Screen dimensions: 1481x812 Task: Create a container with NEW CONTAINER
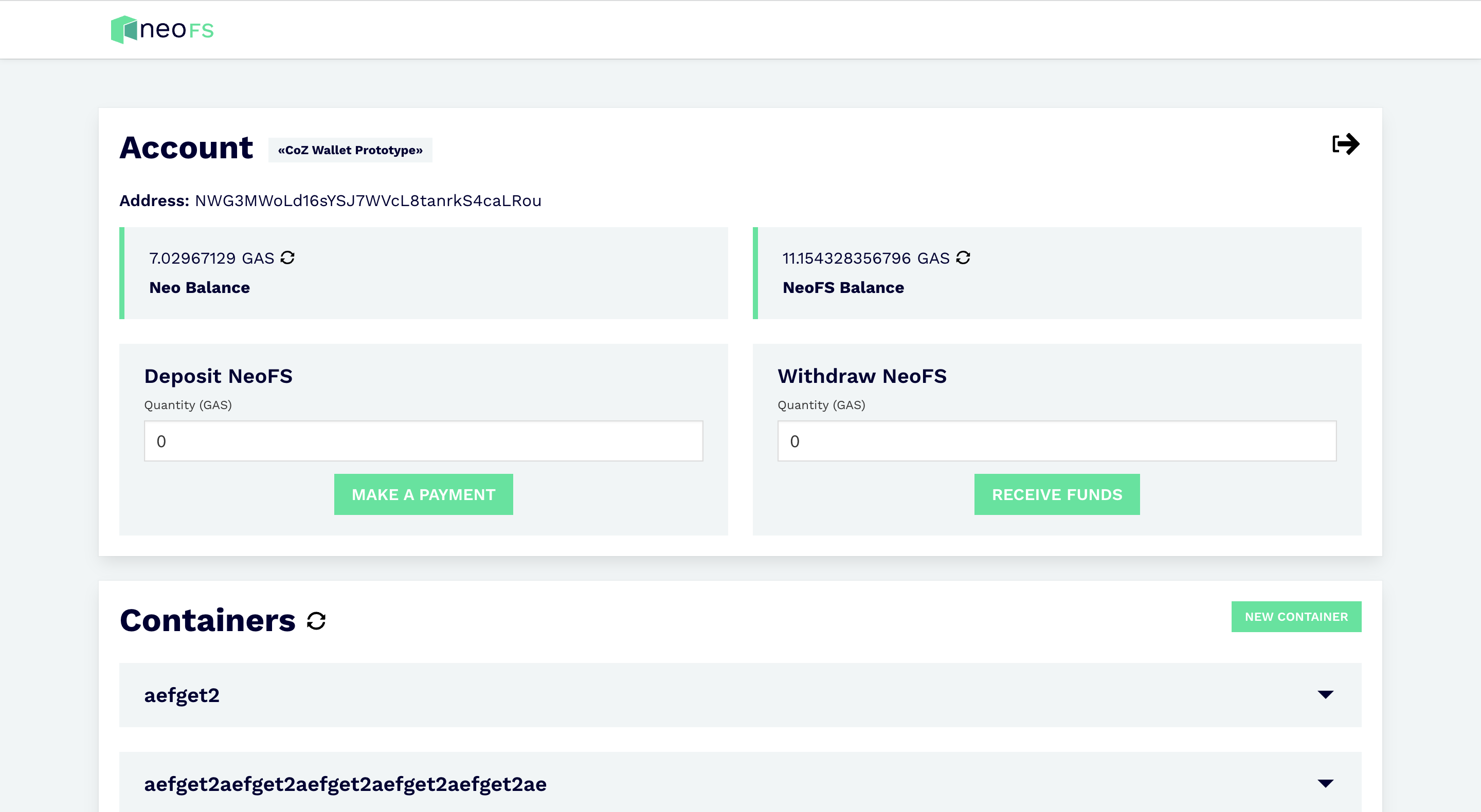pyautogui.click(x=1296, y=617)
